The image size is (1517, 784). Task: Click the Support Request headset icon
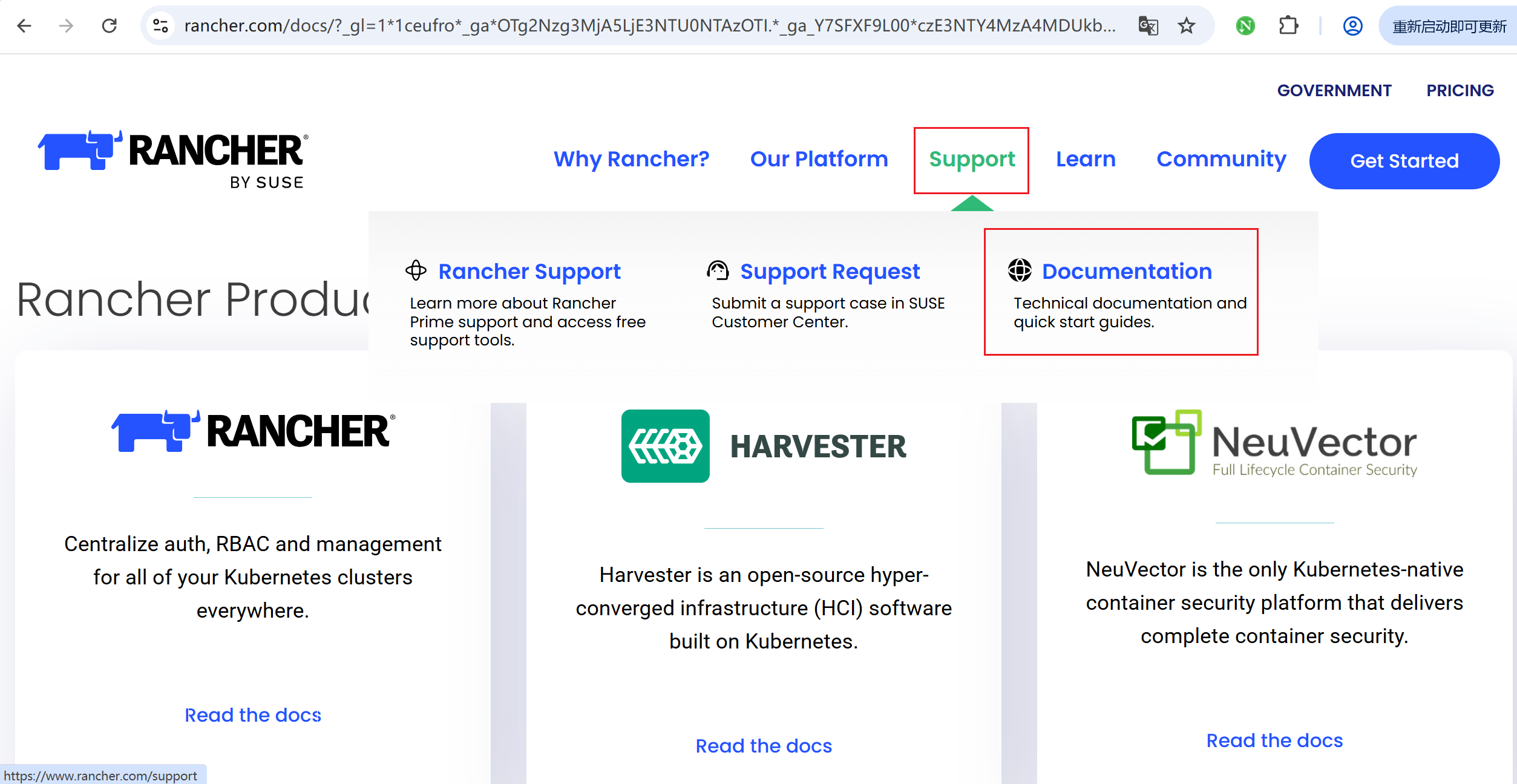(x=718, y=270)
